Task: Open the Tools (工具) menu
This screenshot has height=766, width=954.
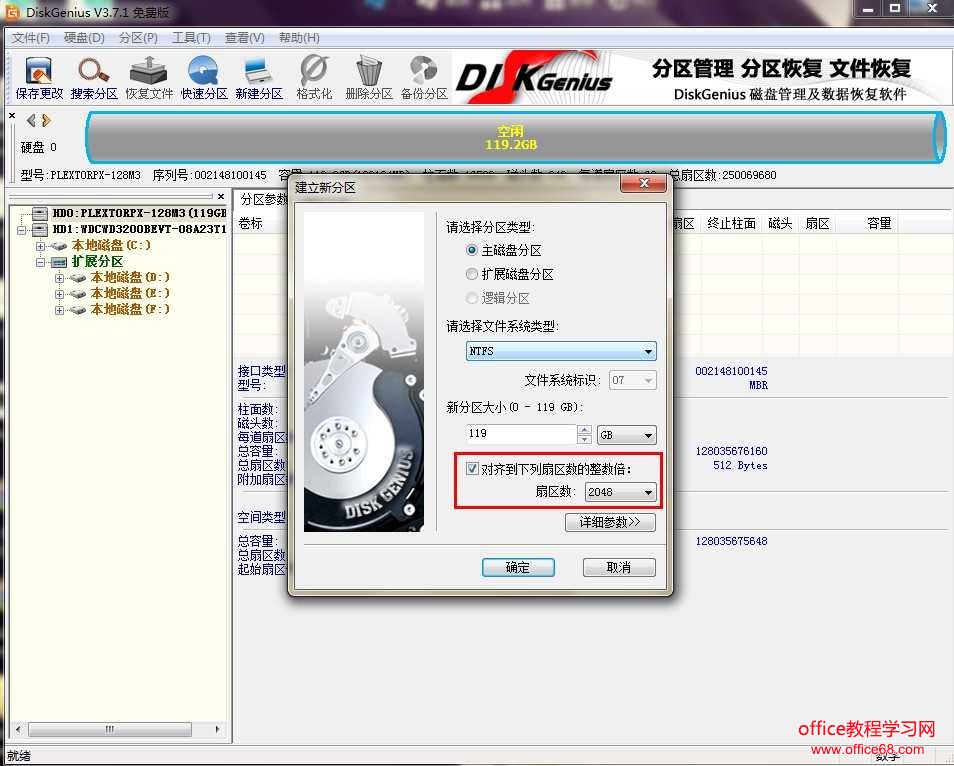Action: coord(191,38)
